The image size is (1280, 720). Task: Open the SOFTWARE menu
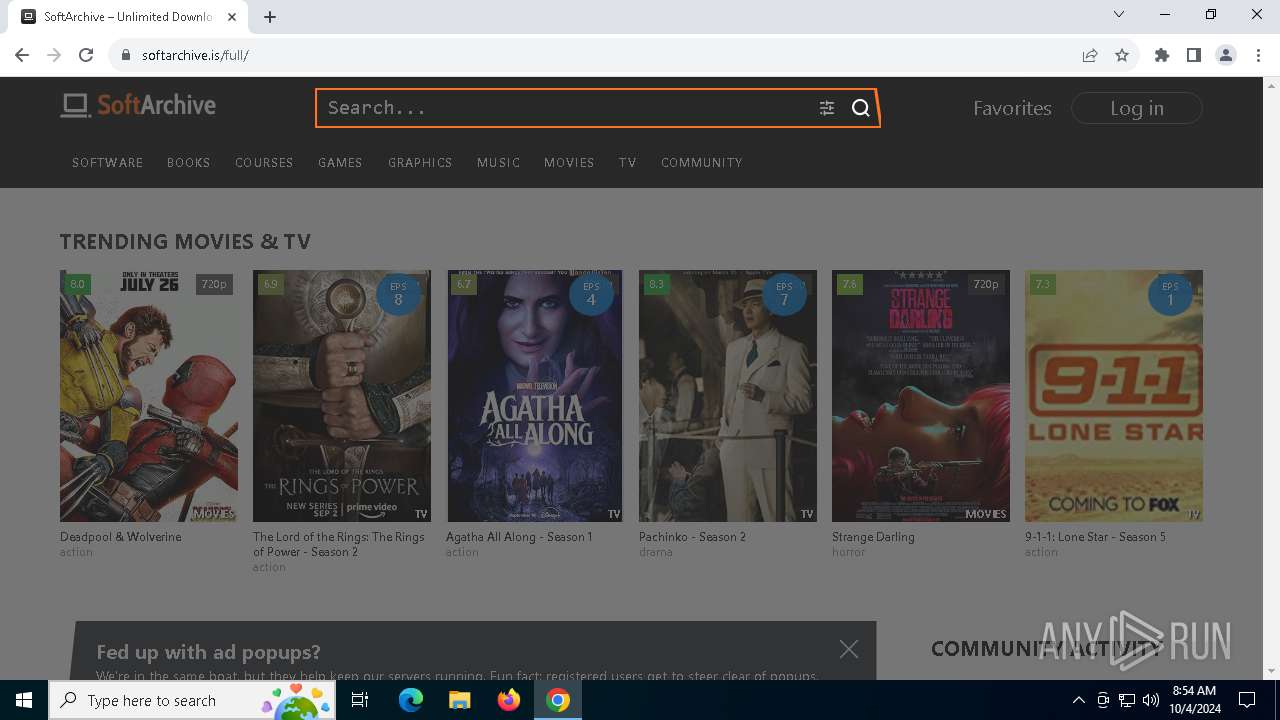coord(108,162)
